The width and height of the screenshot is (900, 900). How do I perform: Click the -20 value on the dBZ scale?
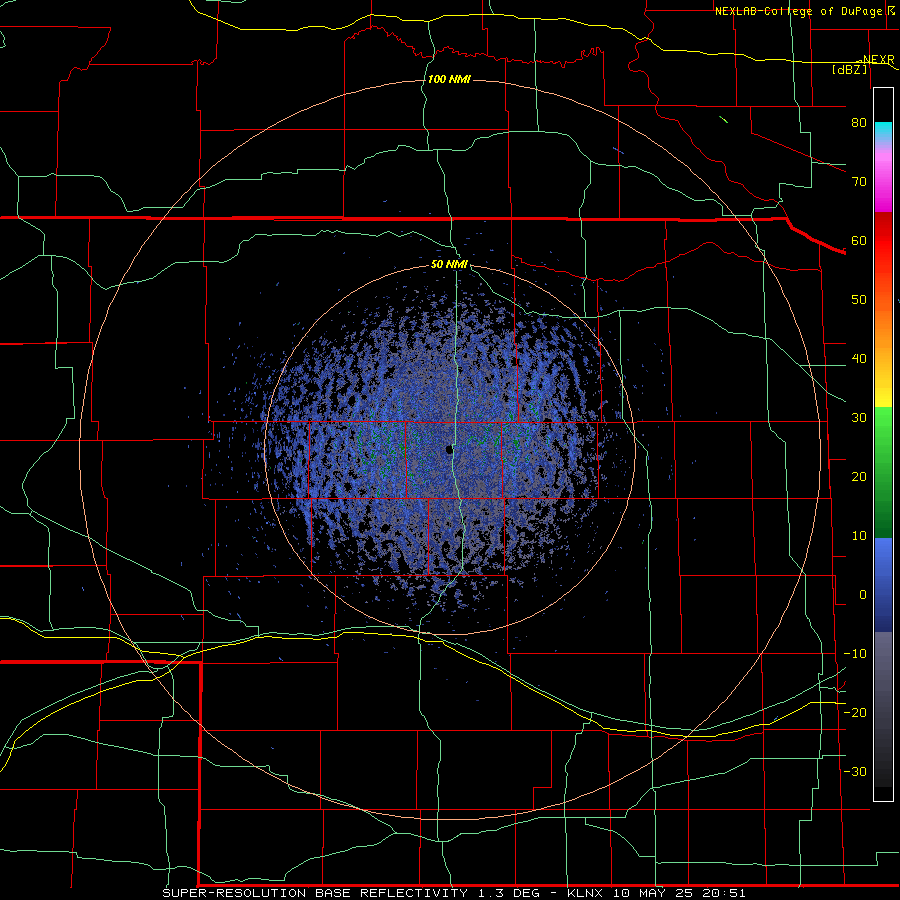point(855,713)
